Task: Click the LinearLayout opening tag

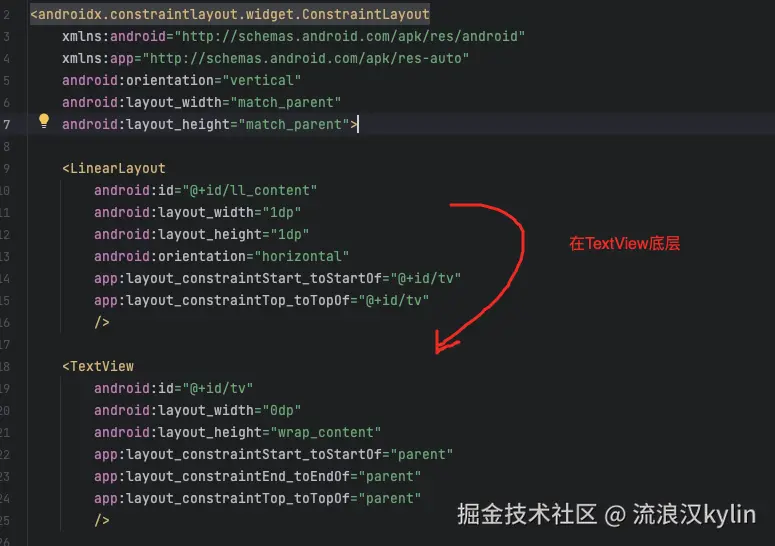Action: (x=114, y=168)
